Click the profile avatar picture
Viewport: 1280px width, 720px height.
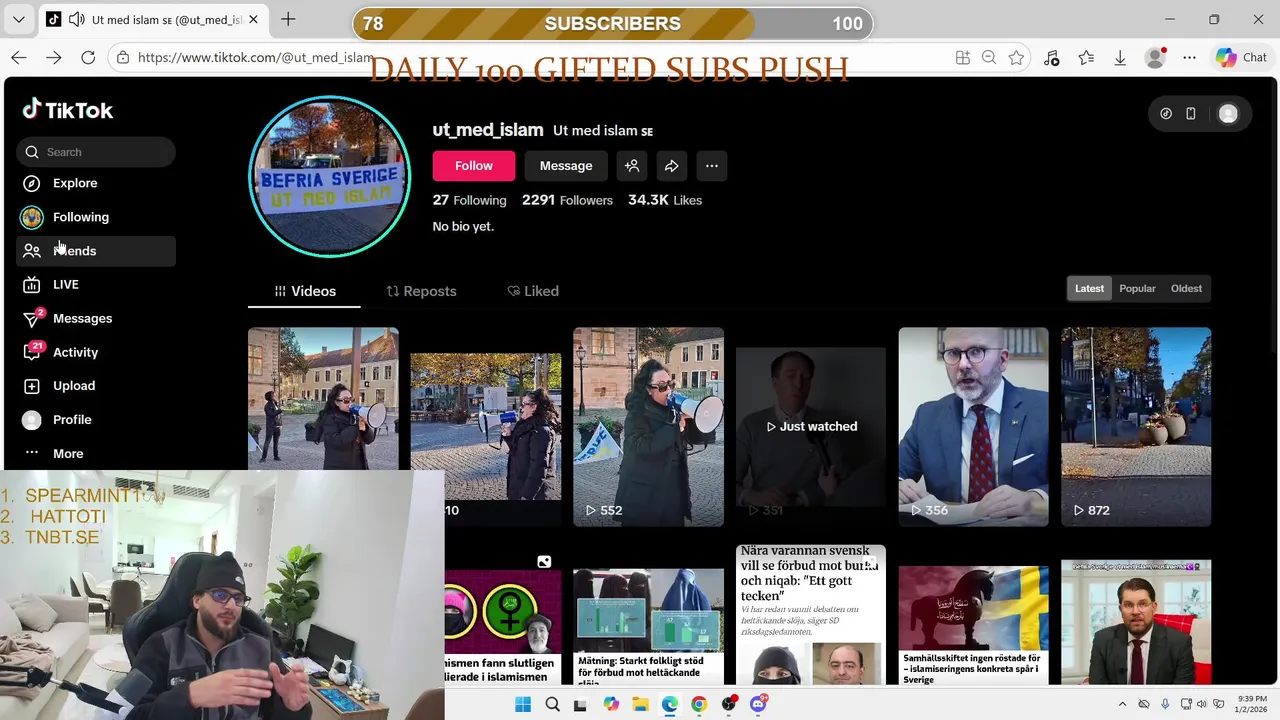tap(329, 177)
